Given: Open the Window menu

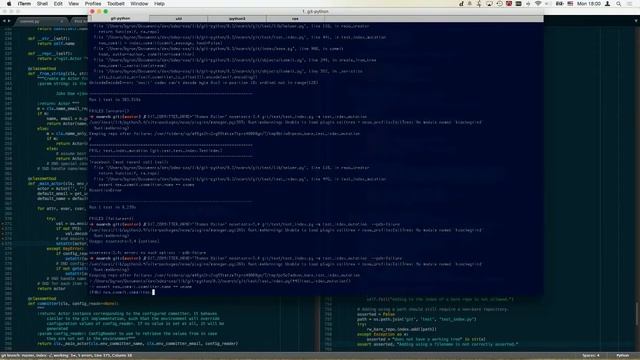Looking at the screenshot, I should tap(139, 4).
